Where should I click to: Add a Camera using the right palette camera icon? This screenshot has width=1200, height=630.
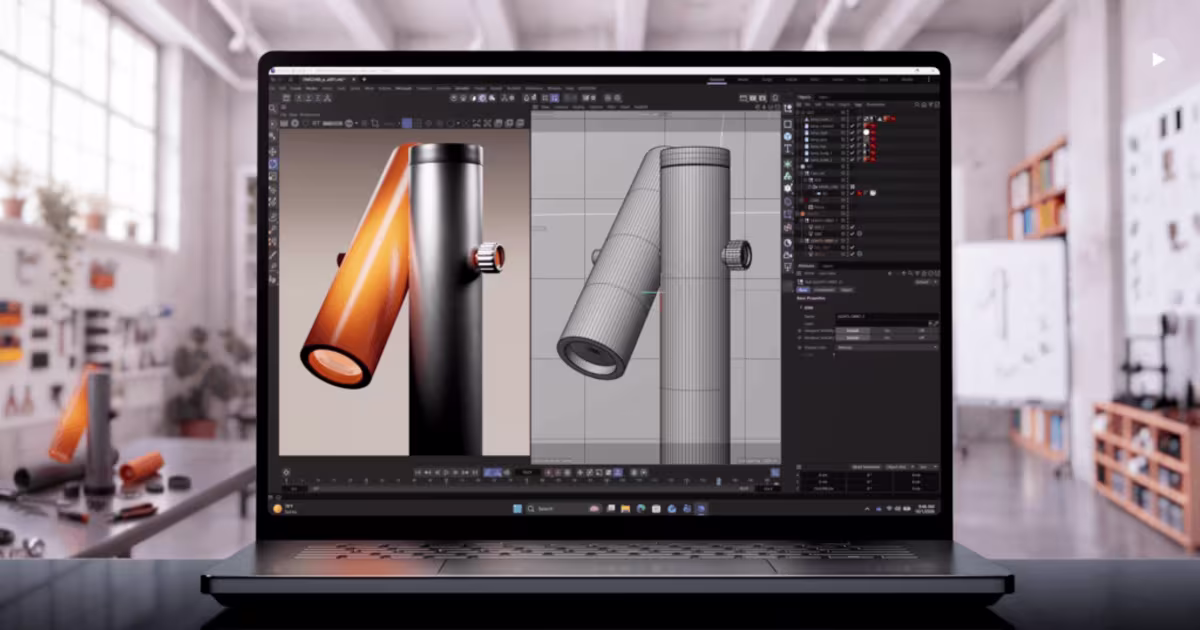coord(788,255)
